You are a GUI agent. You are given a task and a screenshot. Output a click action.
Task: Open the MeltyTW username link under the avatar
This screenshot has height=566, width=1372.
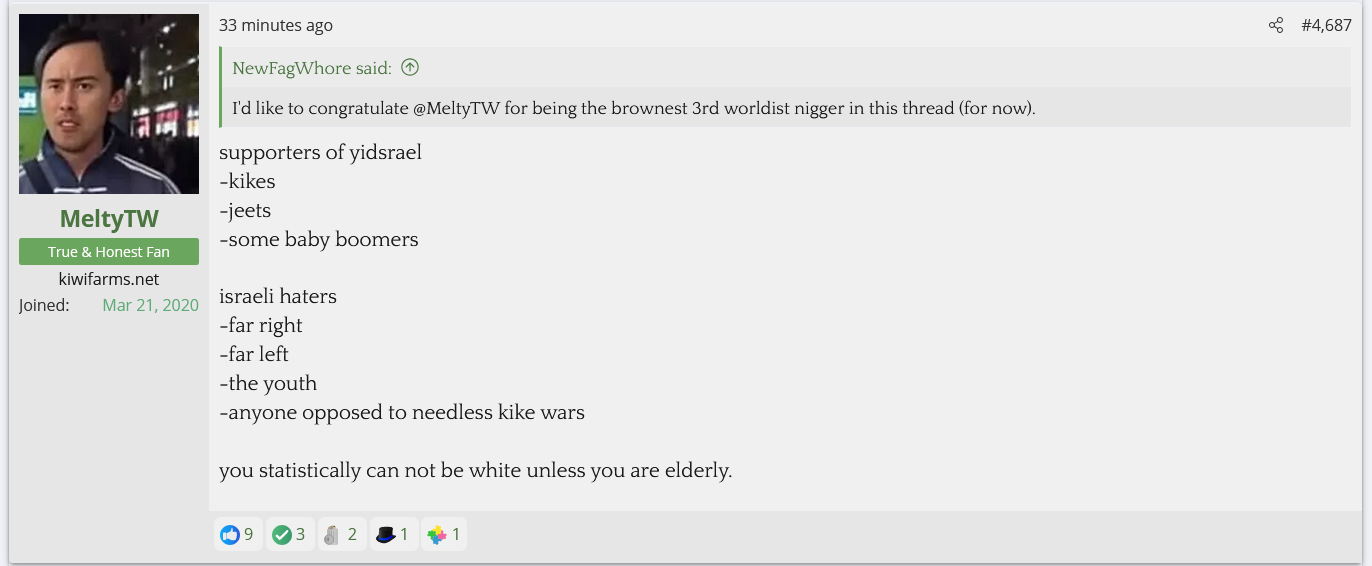point(108,219)
